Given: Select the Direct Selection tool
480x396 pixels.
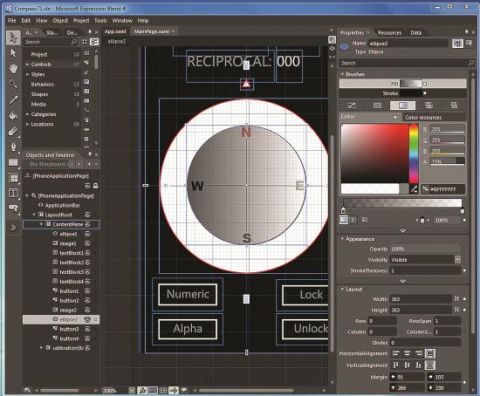Looking at the screenshot, I should [13, 53].
